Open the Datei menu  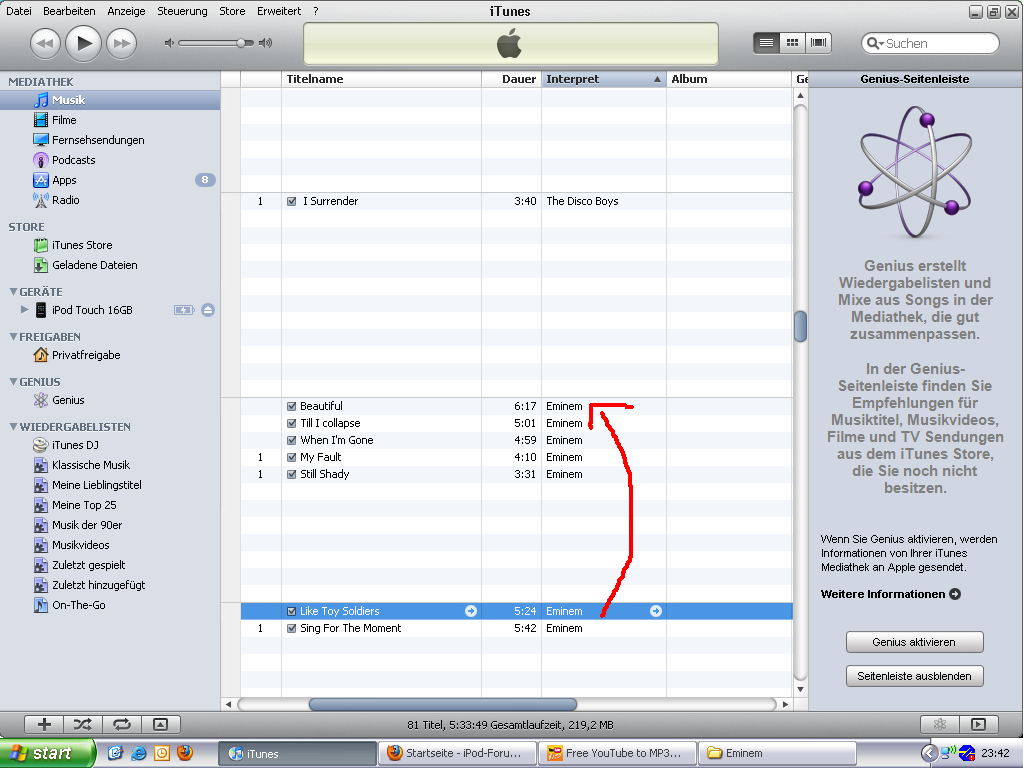click(18, 11)
